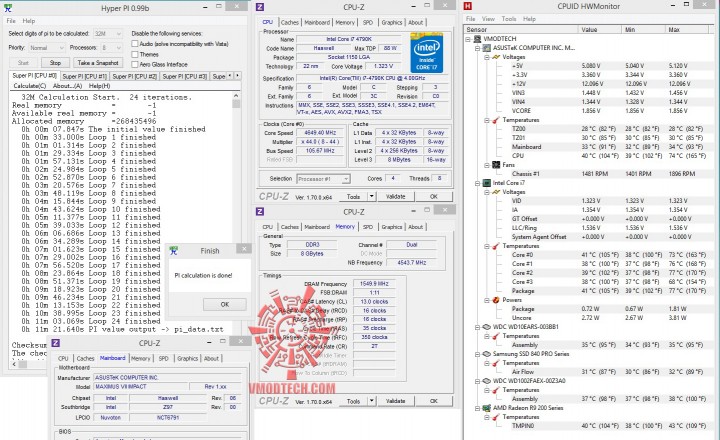Click the AMD Radeon R9 200 card icon
This screenshot has height=440, width=720.
click(487, 408)
